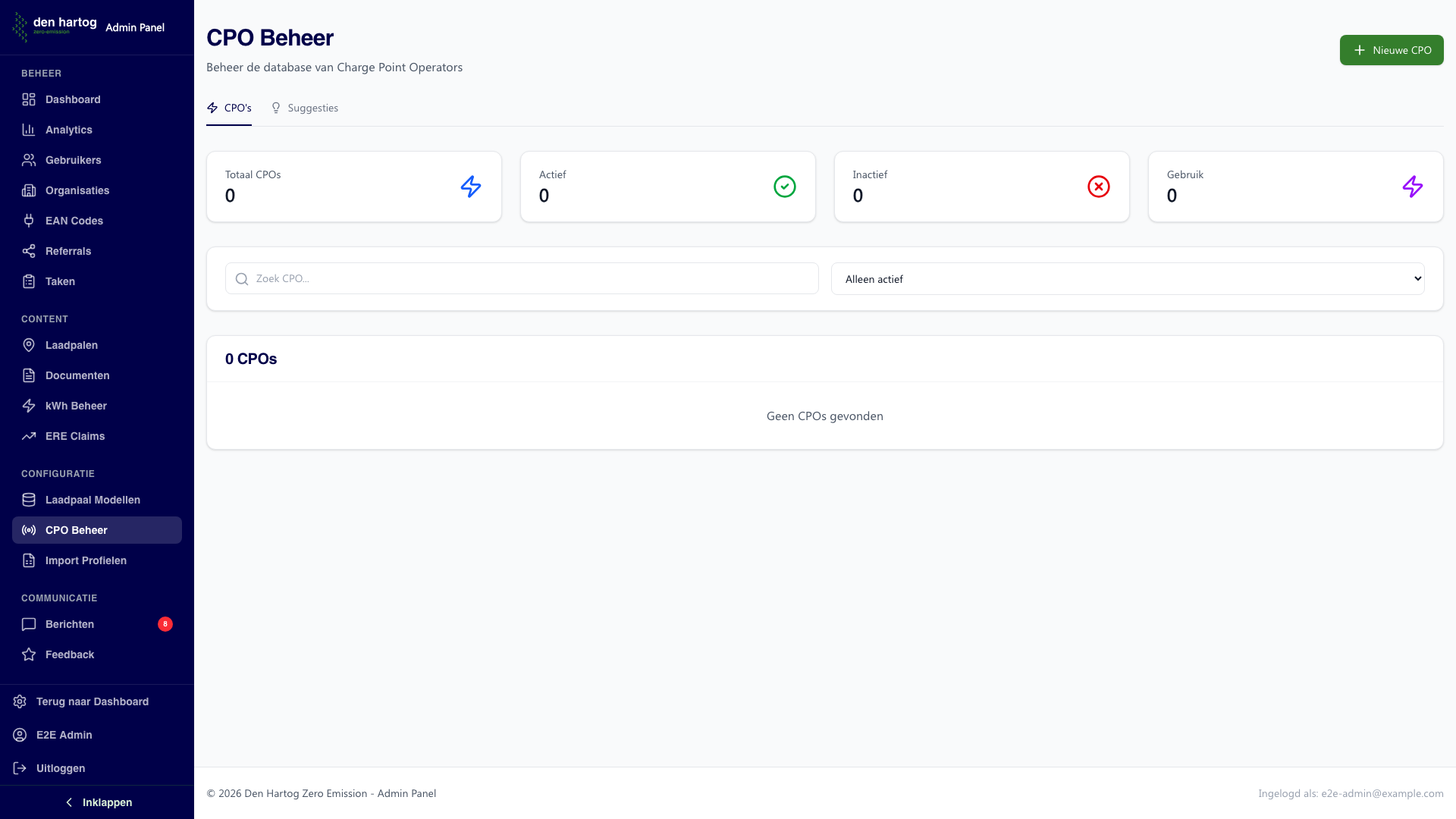Click the Dashboard grid icon in sidebar
This screenshot has height=819, width=1456.
(29, 99)
